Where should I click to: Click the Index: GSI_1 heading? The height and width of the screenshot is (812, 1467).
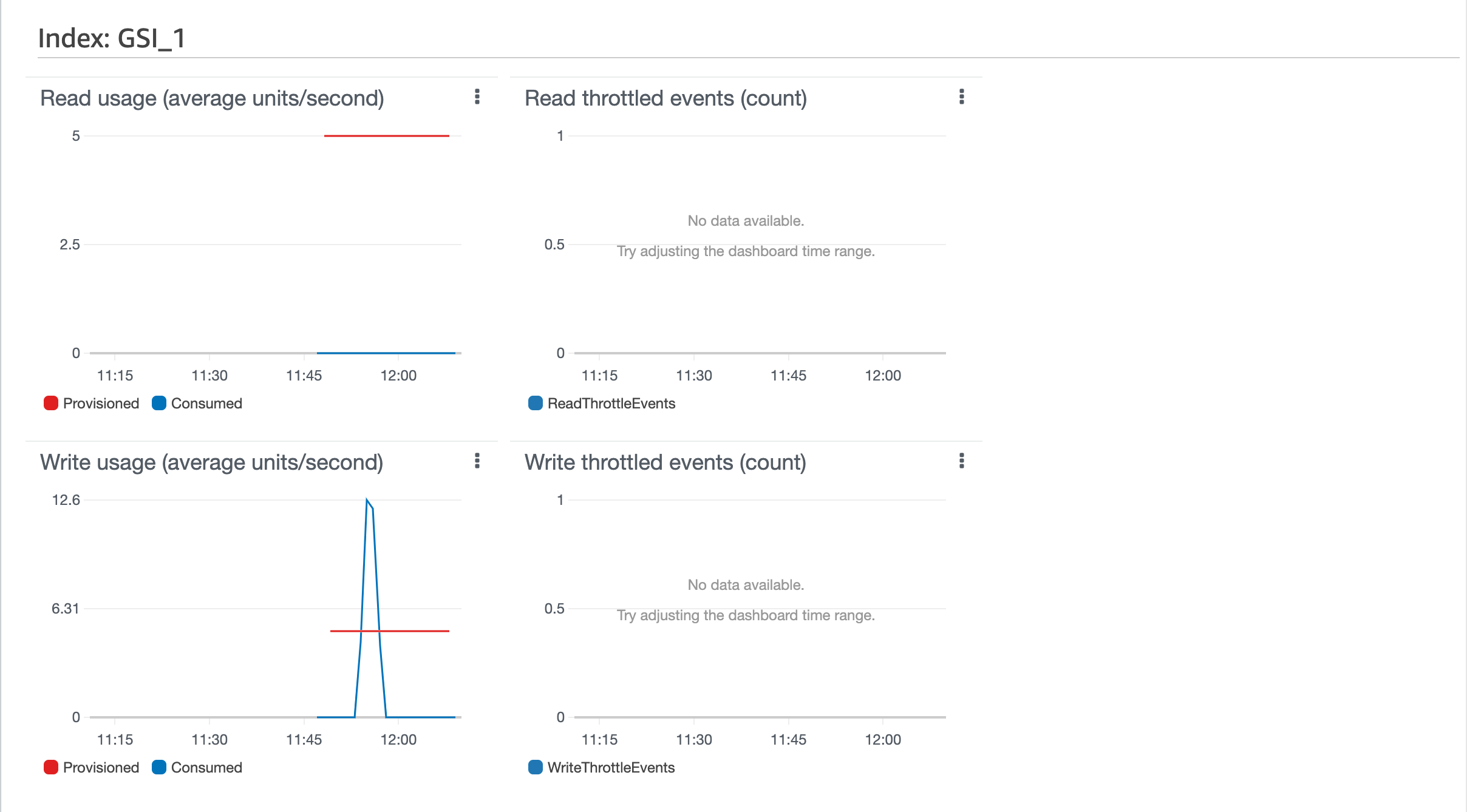[x=112, y=38]
